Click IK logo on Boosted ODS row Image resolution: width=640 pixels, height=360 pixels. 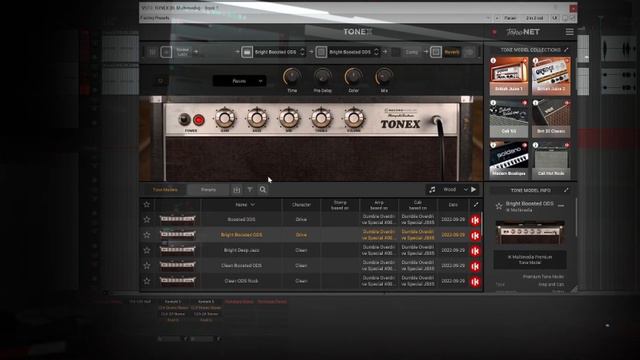click(475, 220)
